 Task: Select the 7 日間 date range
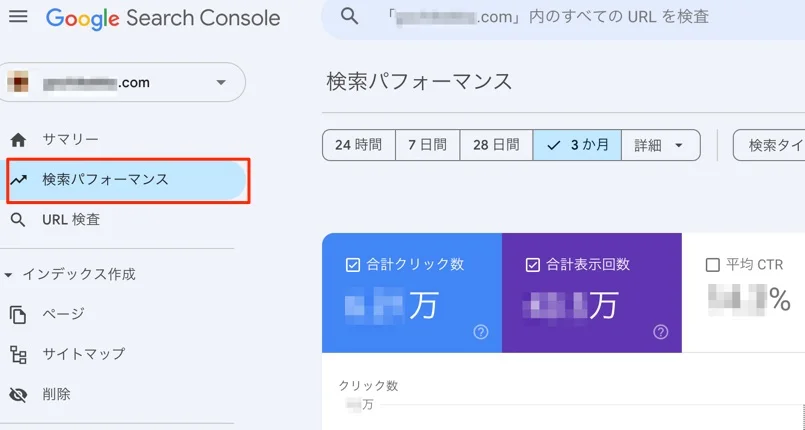click(x=428, y=145)
